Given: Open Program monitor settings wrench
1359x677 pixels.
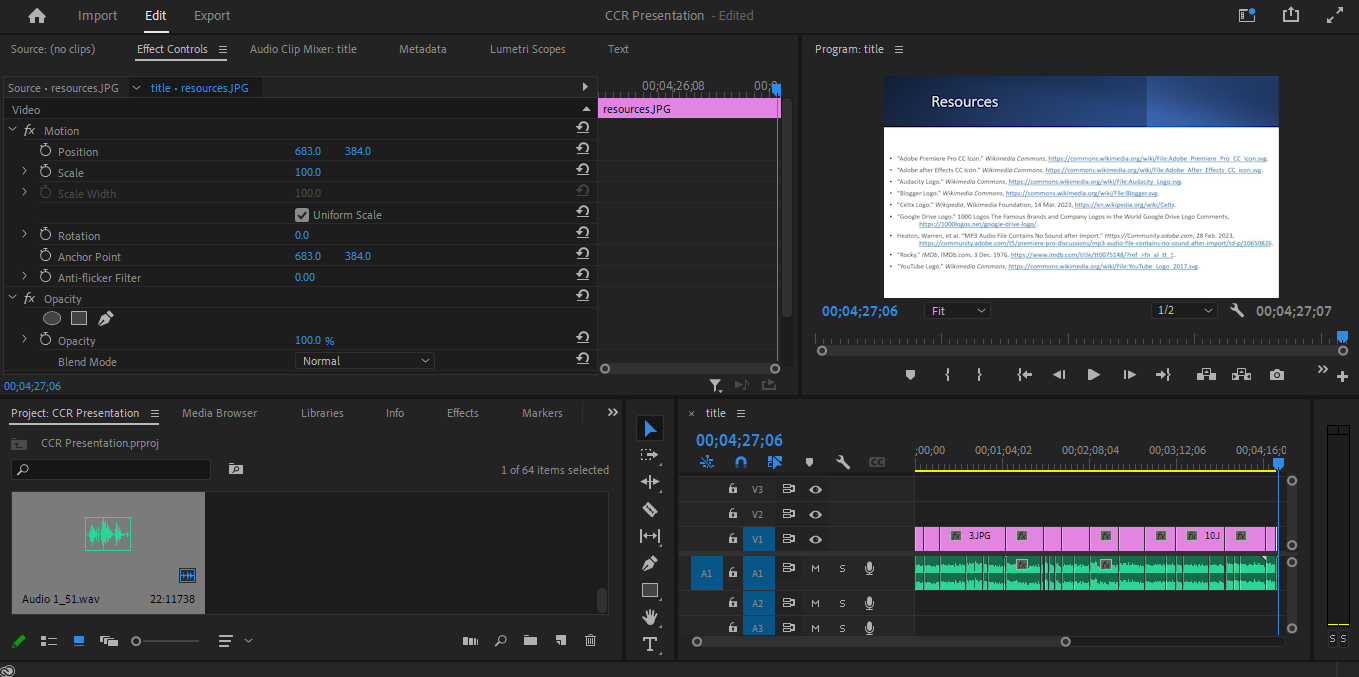Looking at the screenshot, I should (1237, 311).
